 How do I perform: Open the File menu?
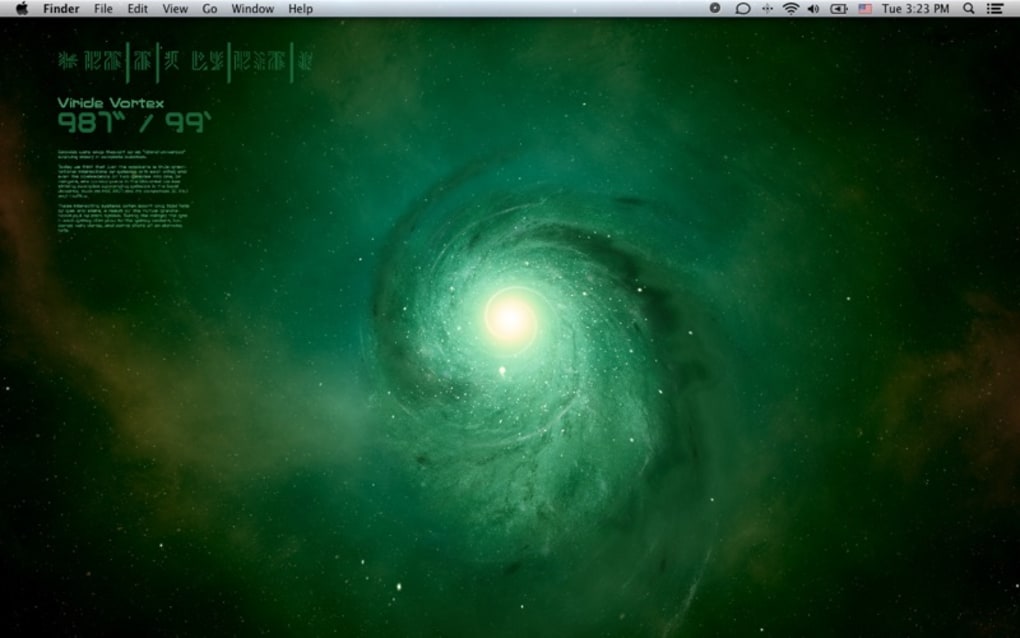[103, 8]
